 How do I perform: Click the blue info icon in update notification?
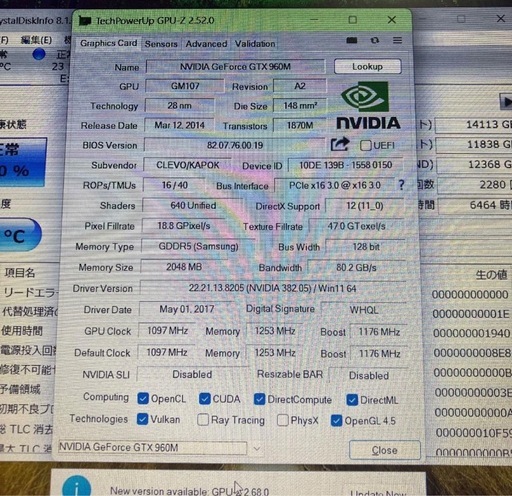click(x=77, y=486)
